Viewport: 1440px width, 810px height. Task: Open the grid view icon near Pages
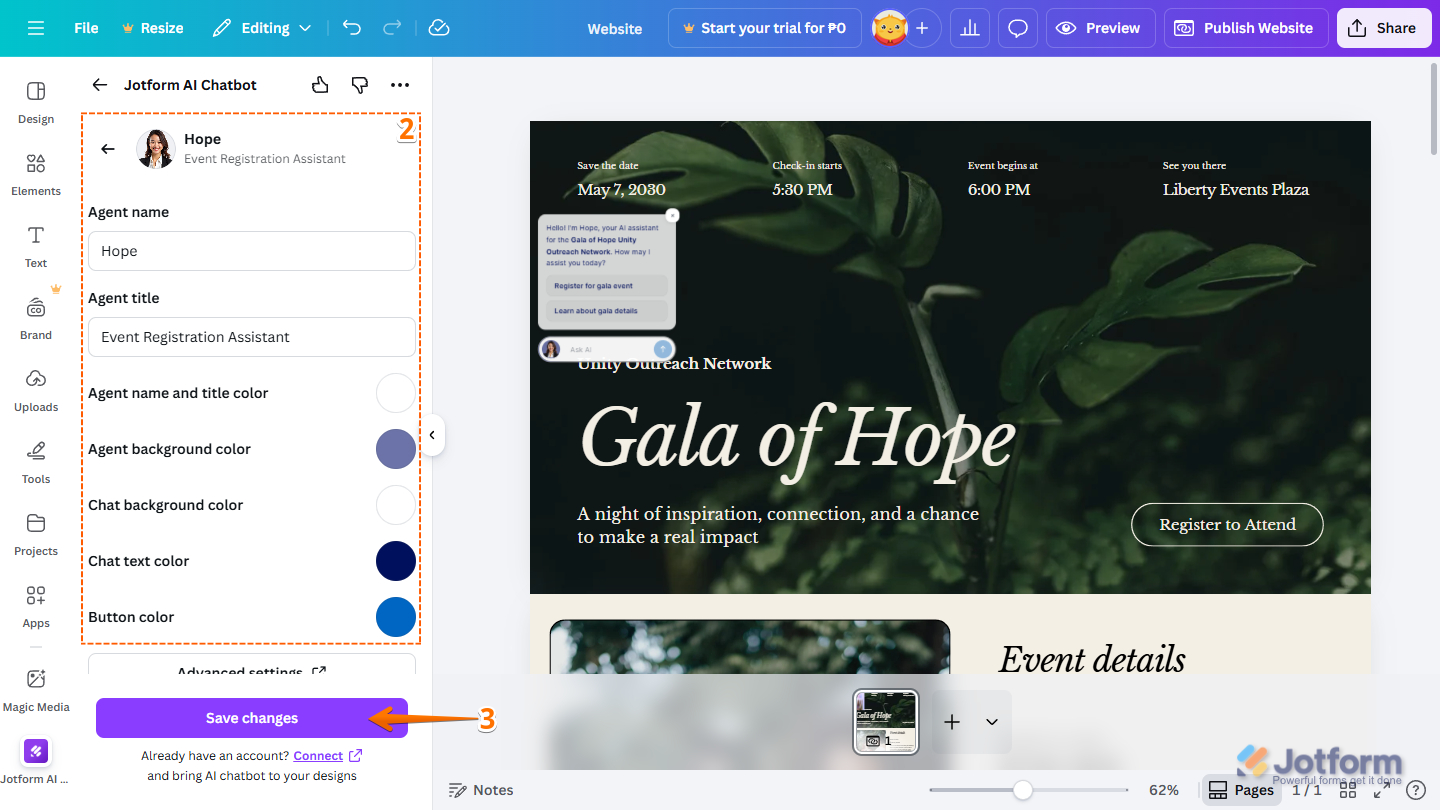(1348, 789)
